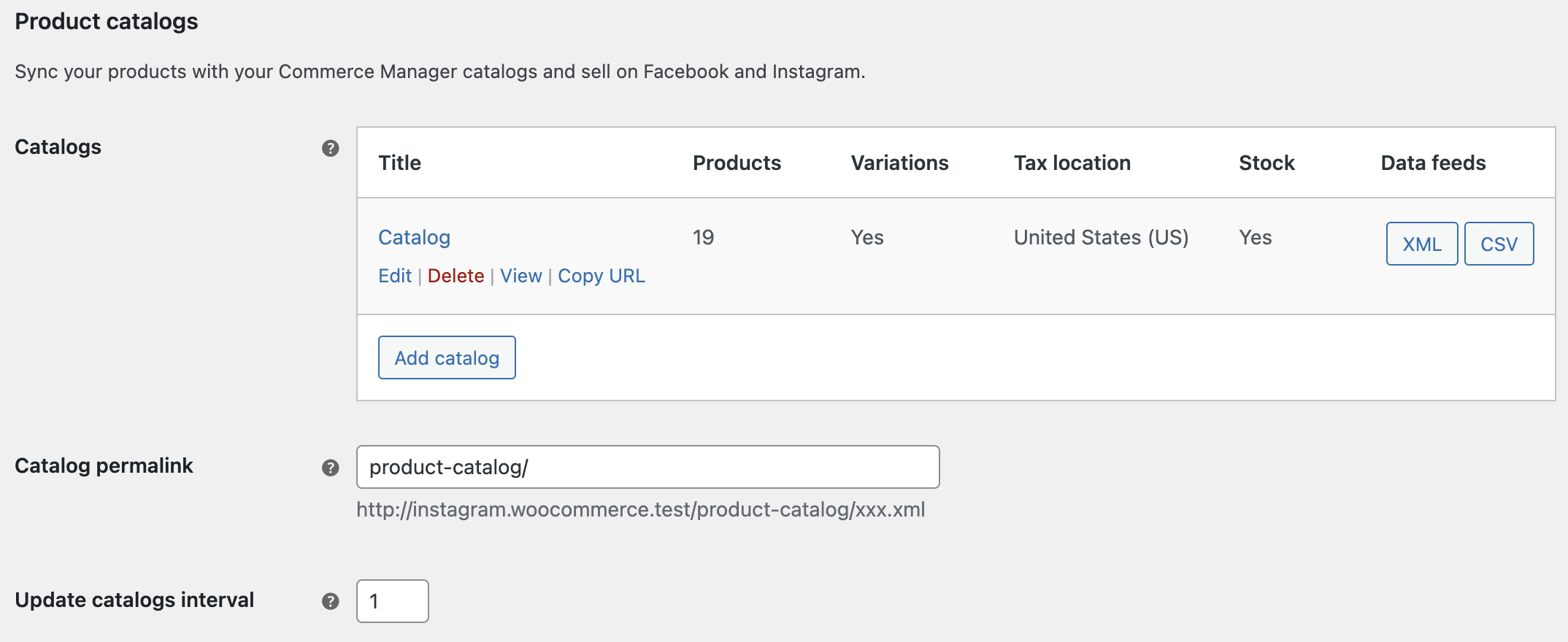Viewport: 1568px width, 642px height.
Task: Open the Catalog title link
Action: coord(414,237)
